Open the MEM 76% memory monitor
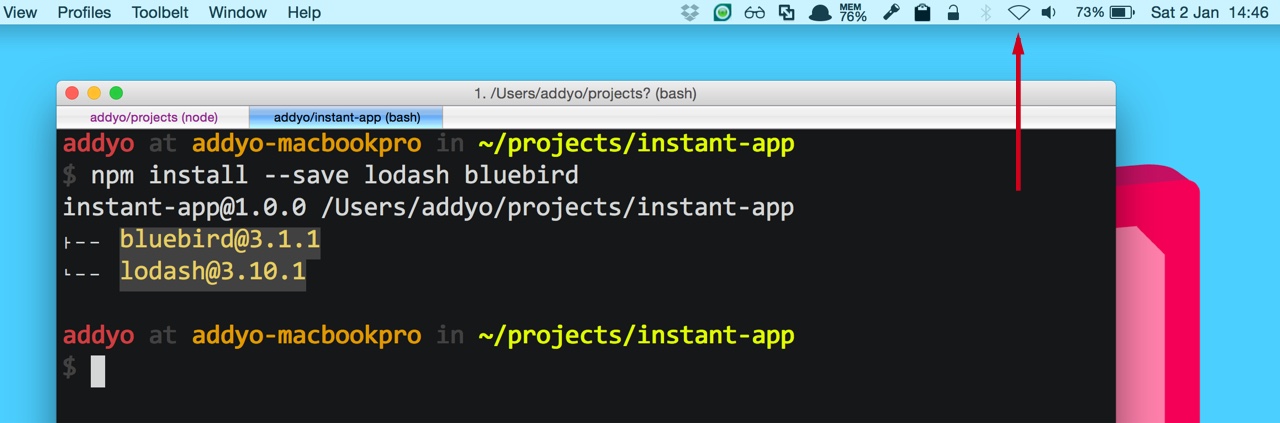This screenshot has height=423, width=1280. [853, 13]
